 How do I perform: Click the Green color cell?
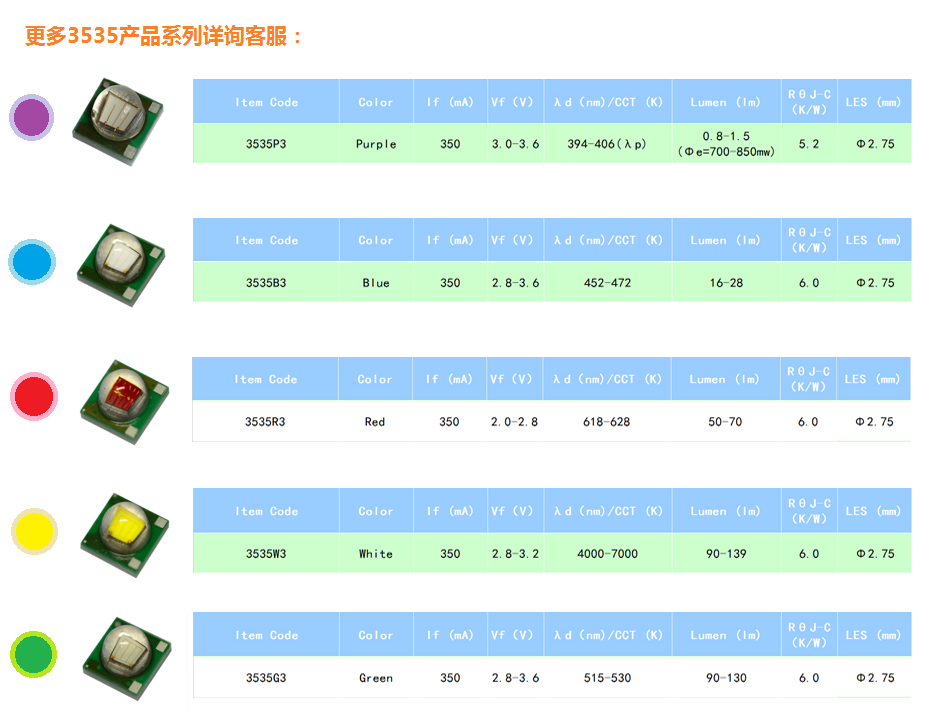point(376,678)
